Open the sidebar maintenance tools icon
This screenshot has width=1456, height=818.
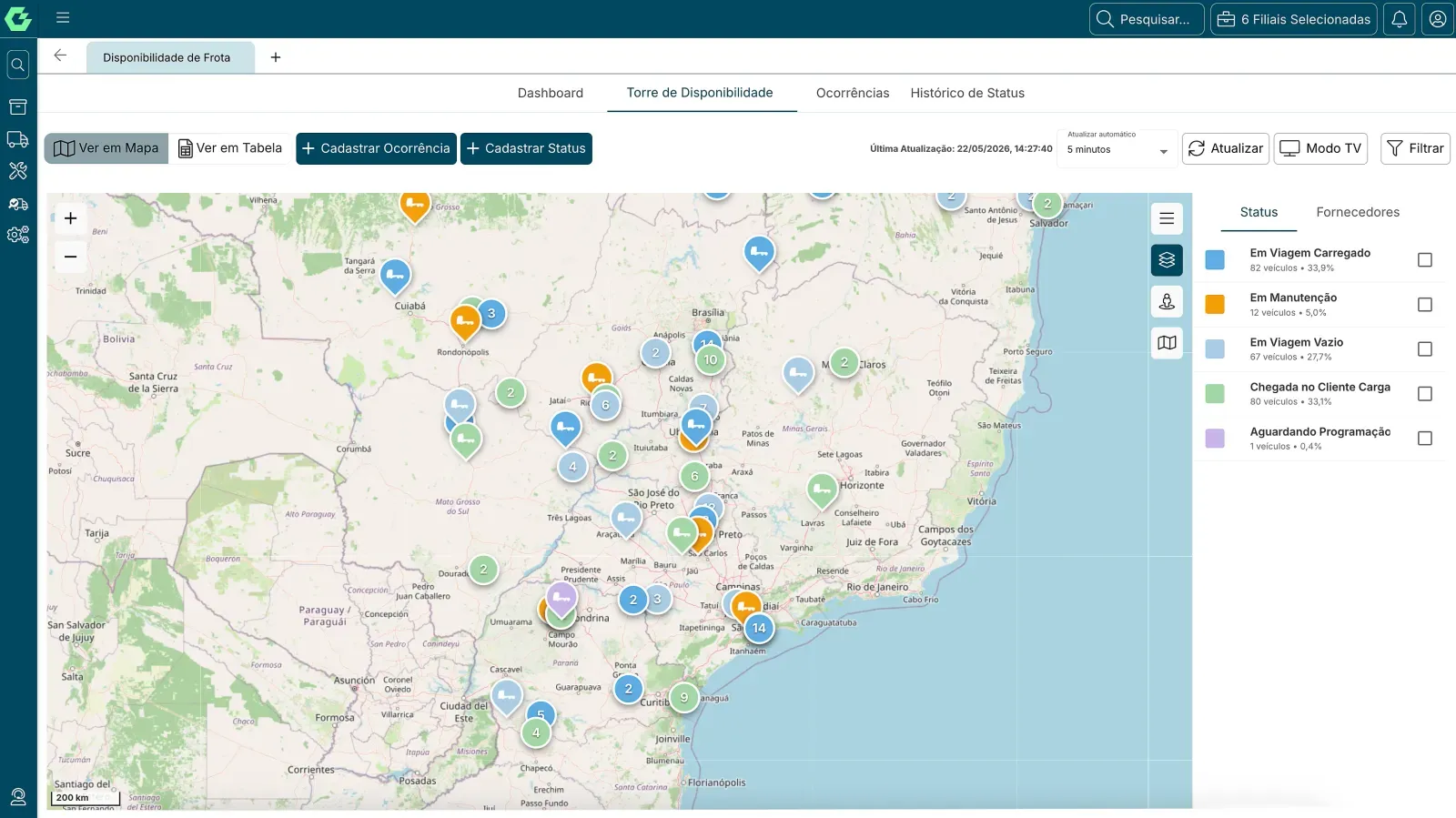pos(18,171)
